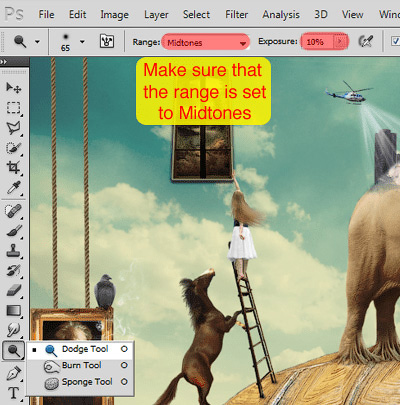The height and width of the screenshot is (405, 400).
Task: Open the brush size 65 picker arrow
Action: point(82,42)
